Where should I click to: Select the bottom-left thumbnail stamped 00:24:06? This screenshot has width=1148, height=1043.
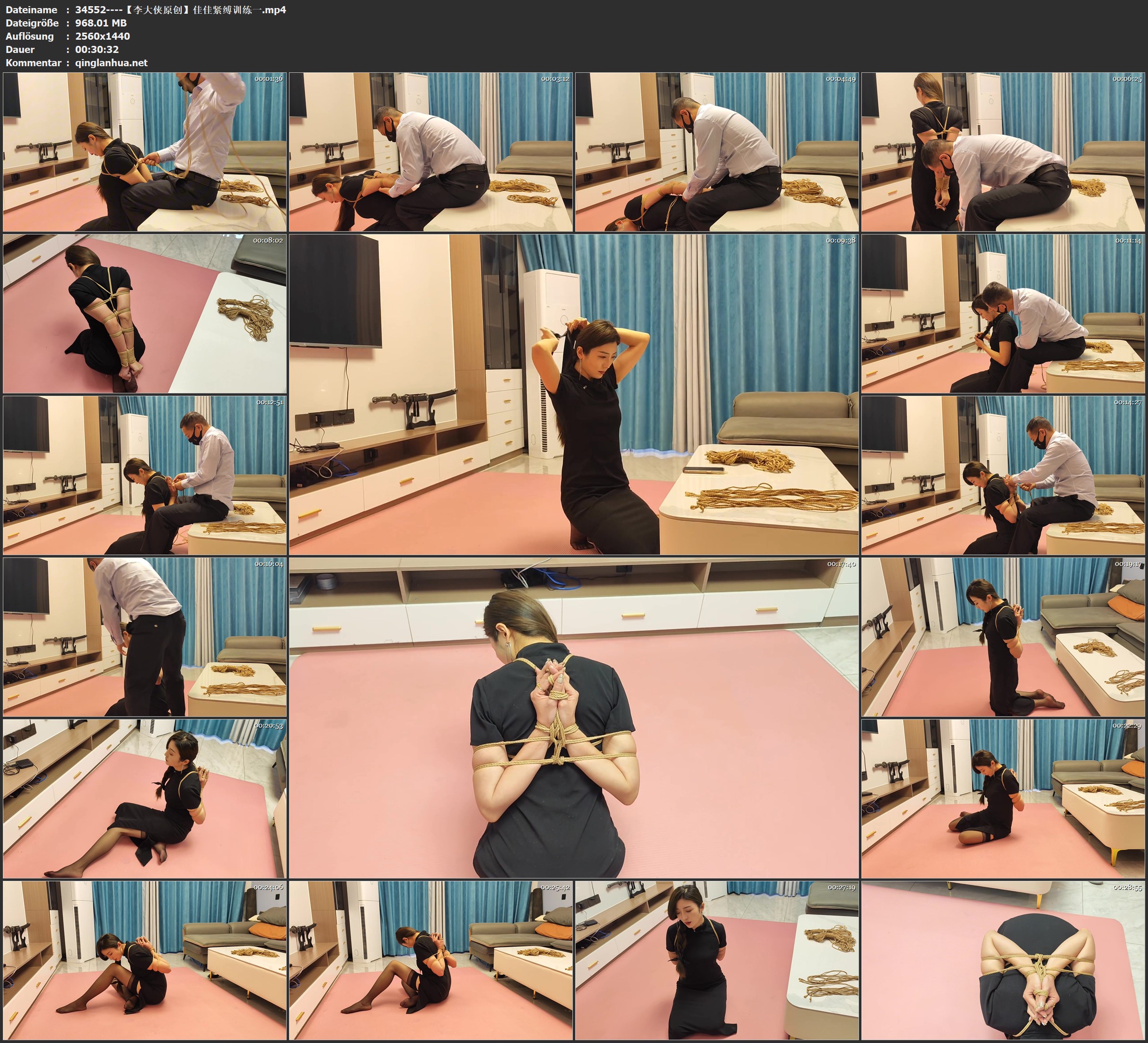point(145,960)
